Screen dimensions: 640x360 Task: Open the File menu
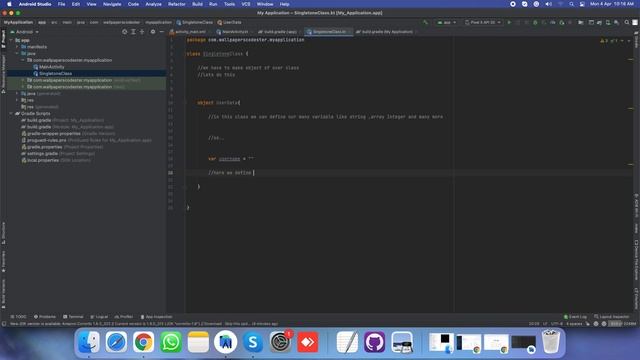(x=61, y=4)
